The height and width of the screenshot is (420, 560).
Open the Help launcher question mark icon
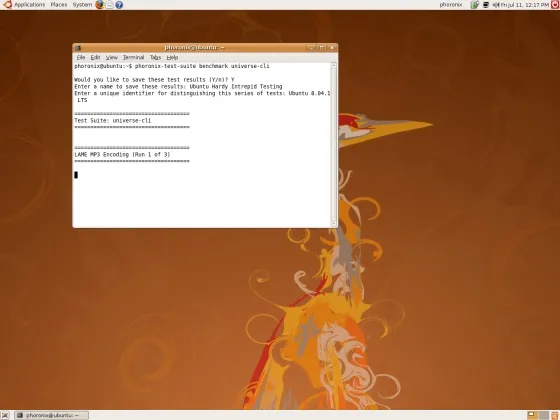pyautogui.click(x=119, y=5)
